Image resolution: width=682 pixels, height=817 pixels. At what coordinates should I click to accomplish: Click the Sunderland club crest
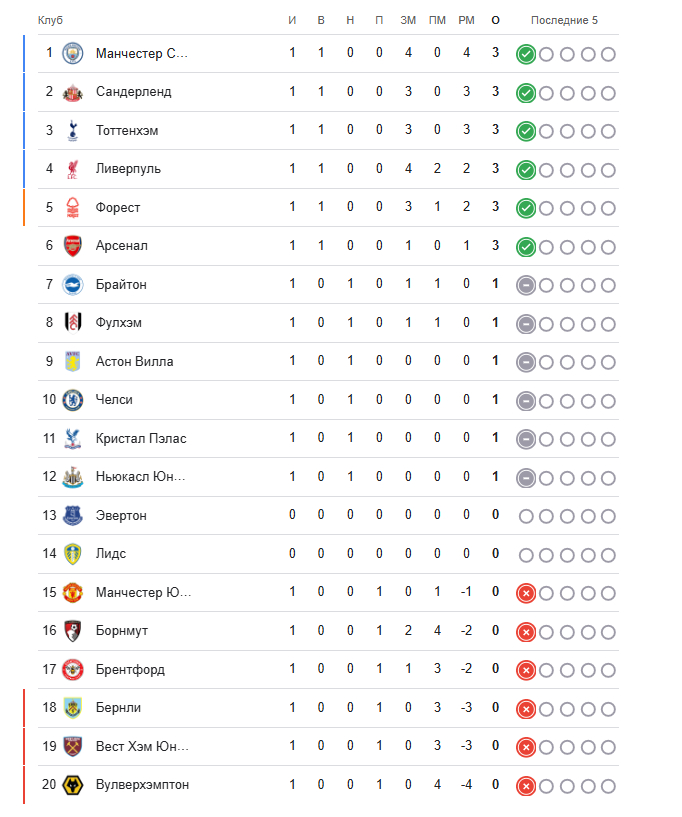pos(73,92)
